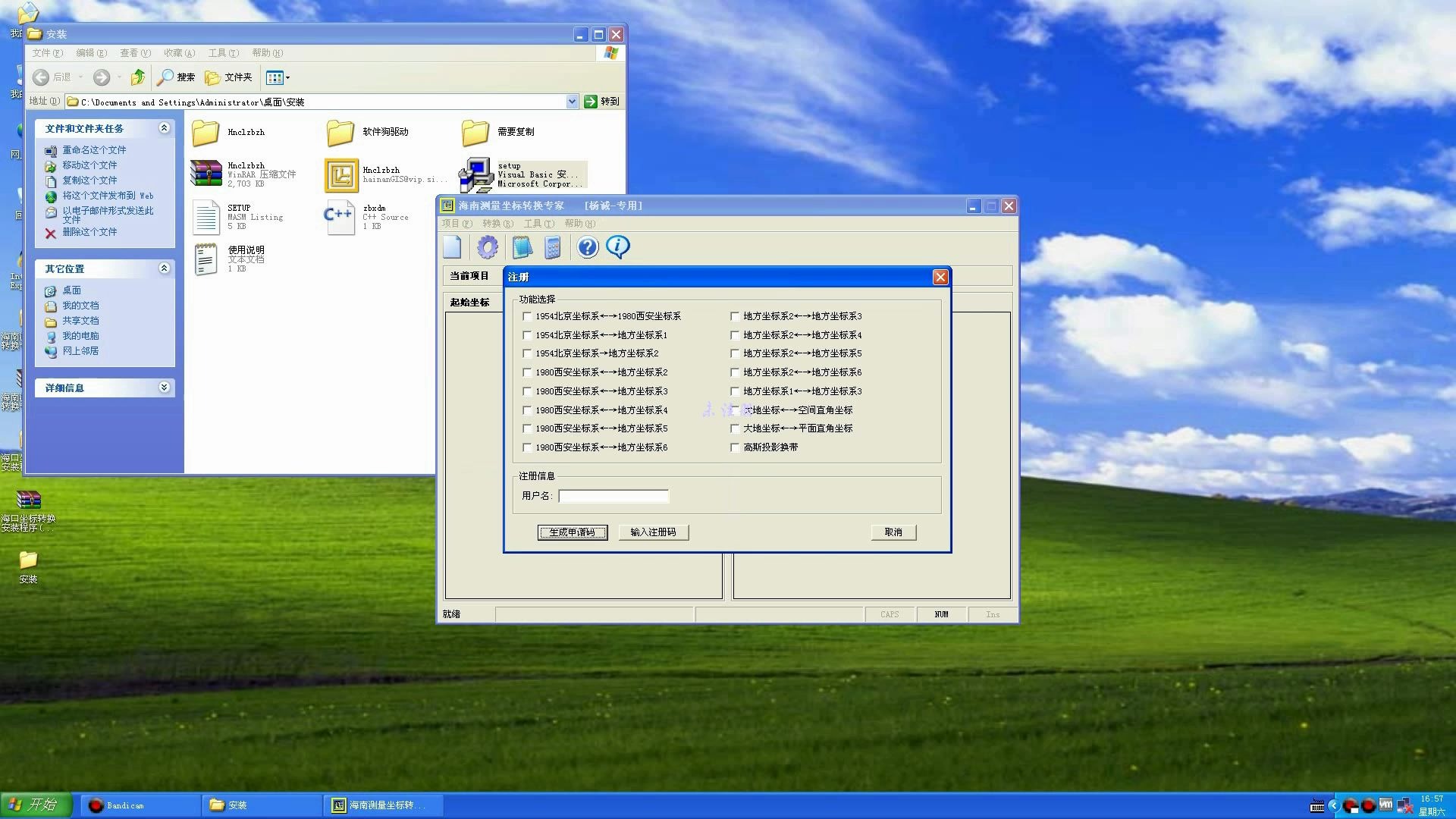Tick 大地坐标←→平面直角坐标 checkbox

[735, 428]
